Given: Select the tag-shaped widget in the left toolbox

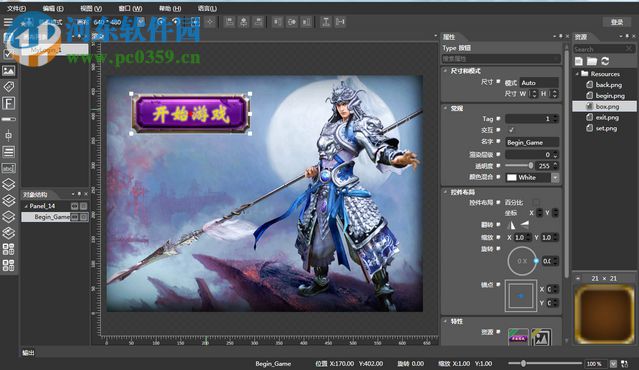Looking at the screenshot, I should coord(9,86).
